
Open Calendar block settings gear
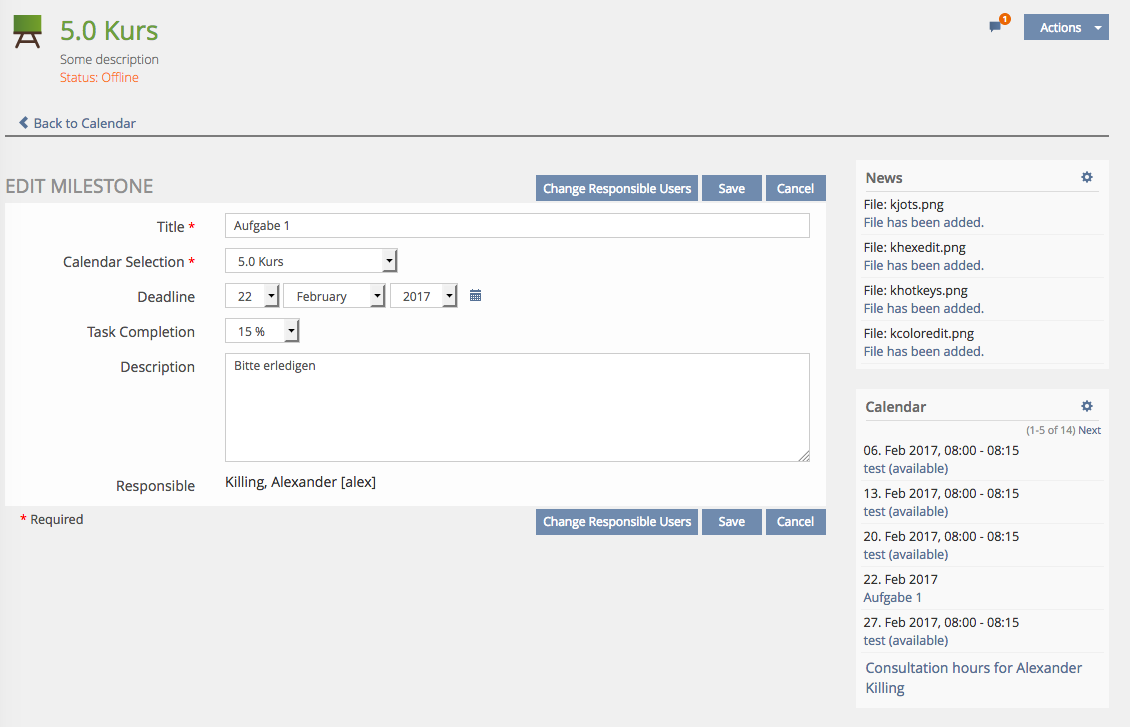(1087, 406)
